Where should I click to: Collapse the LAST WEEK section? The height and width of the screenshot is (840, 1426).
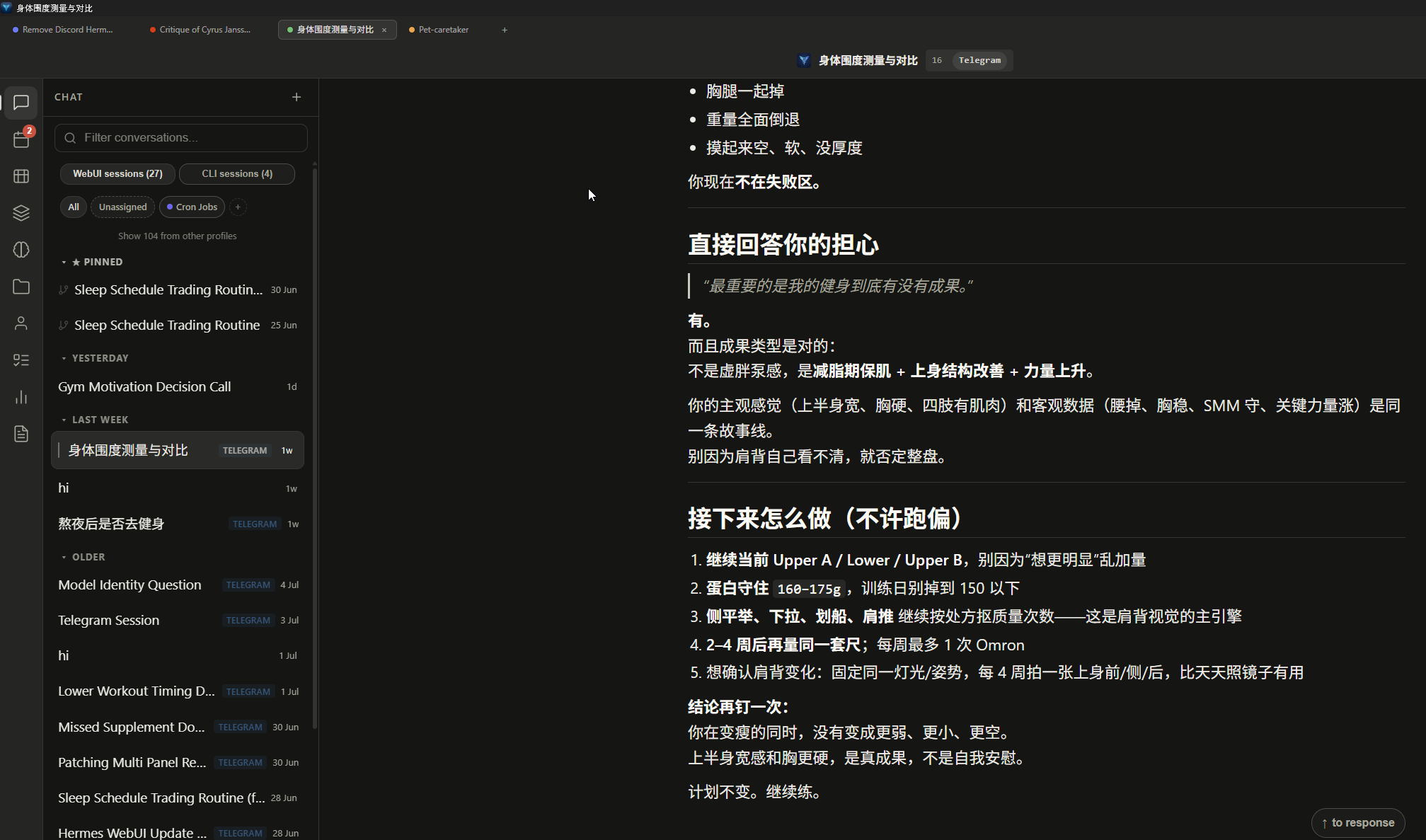[96, 420]
